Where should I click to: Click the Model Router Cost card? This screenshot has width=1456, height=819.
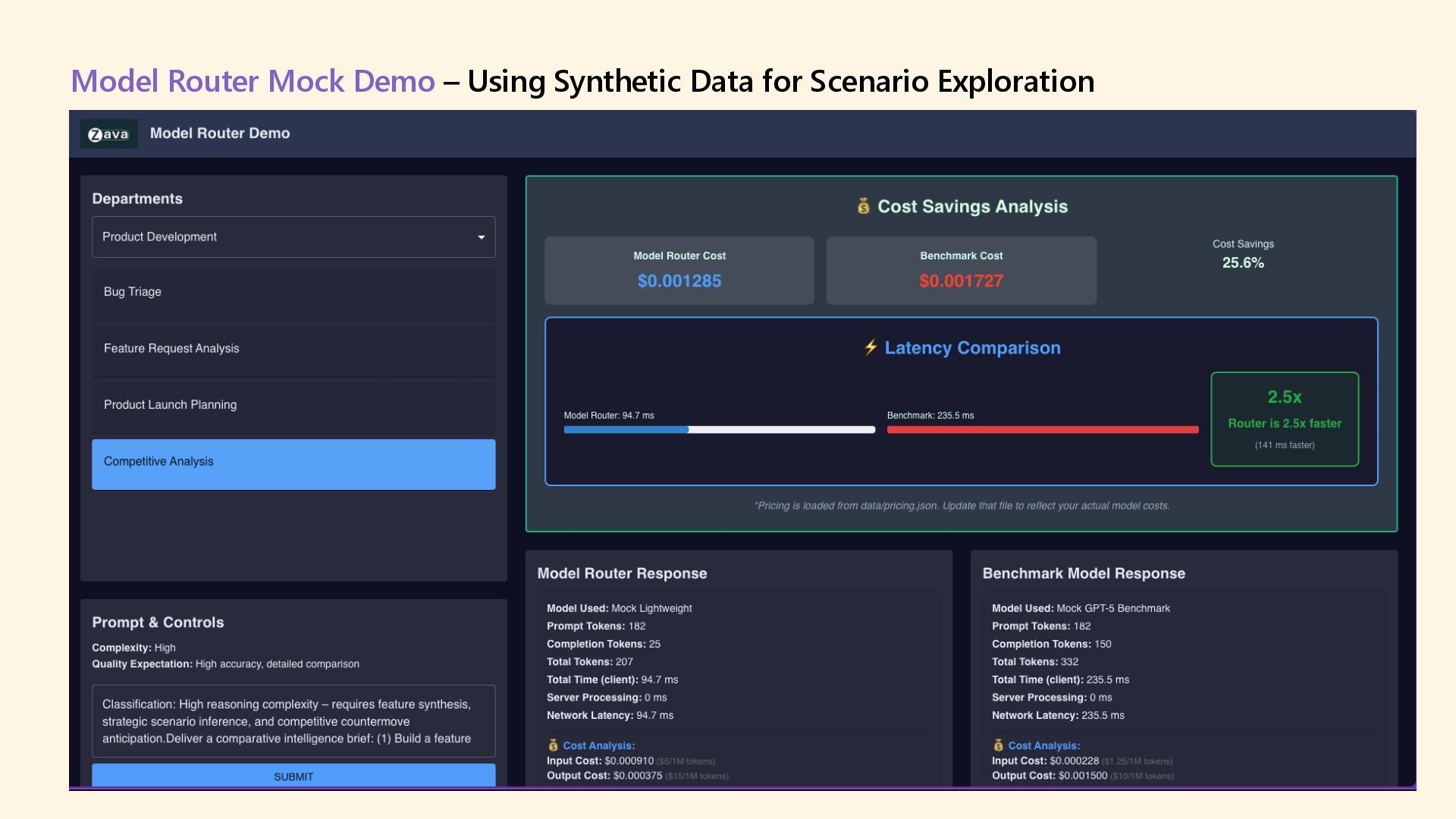pos(679,271)
